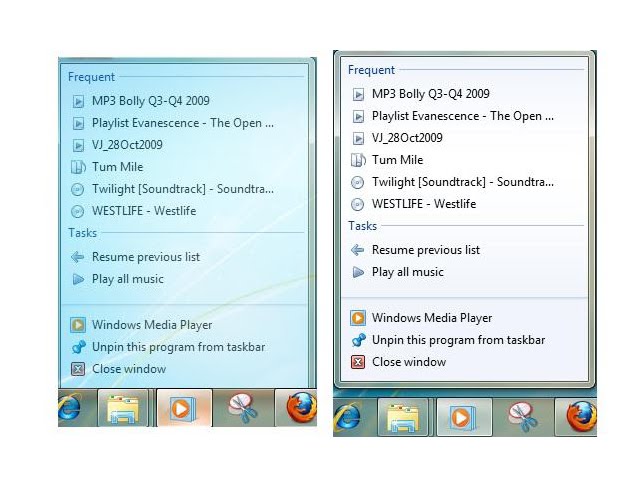This screenshot has height=480, width=640.
Task: Click playlist icon beside VJ_28Oct2009 in left list
Action: pyautogui.click(x=78, y=145)
